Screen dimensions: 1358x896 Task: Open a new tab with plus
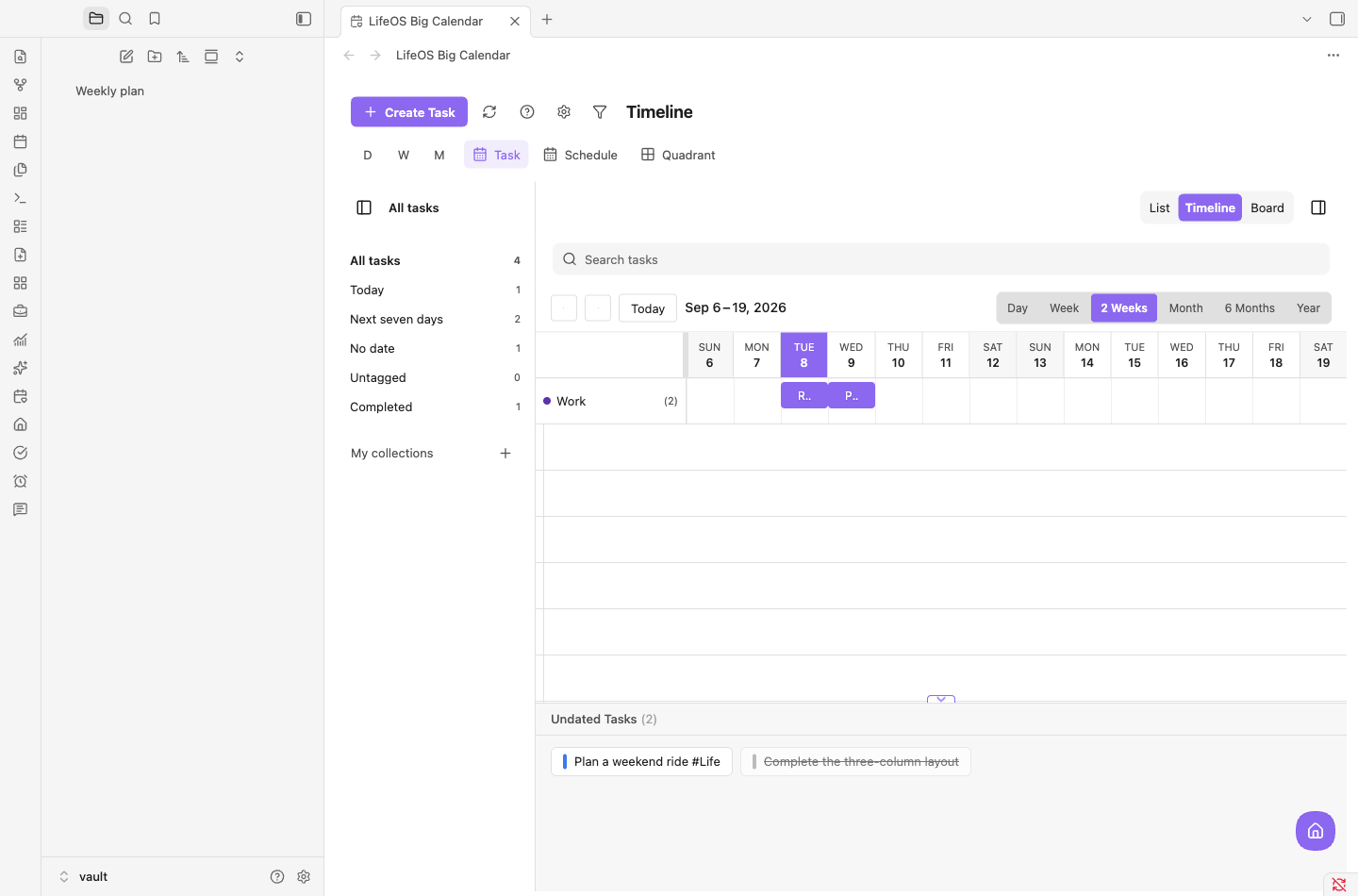[547, 20]
